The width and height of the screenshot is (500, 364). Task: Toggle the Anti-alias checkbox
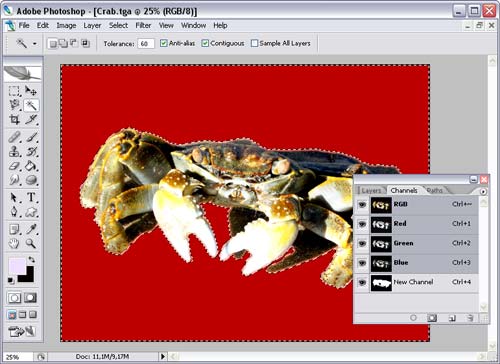tap(163, 43)
